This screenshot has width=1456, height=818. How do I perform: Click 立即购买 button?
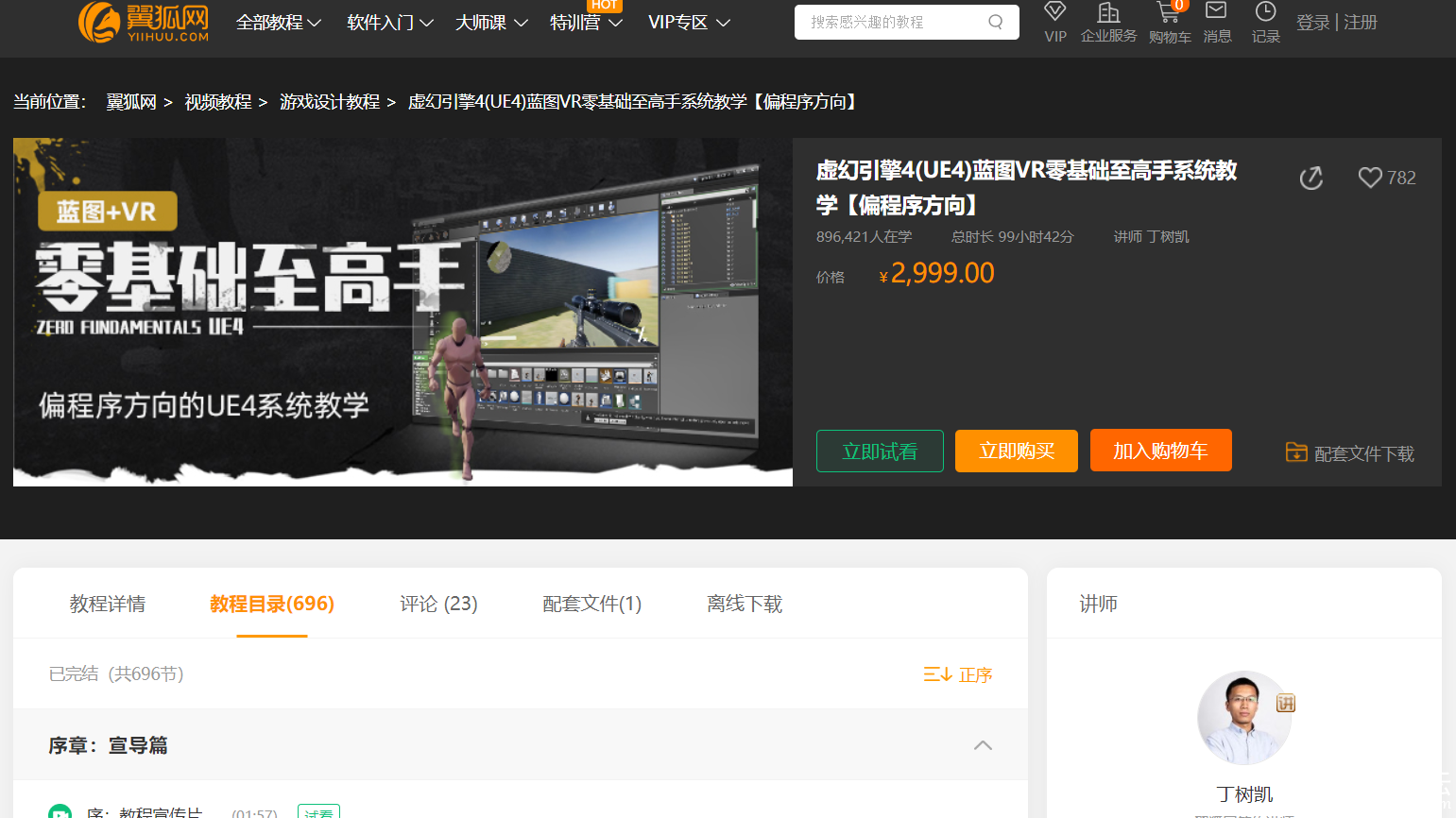(1017, 451)
